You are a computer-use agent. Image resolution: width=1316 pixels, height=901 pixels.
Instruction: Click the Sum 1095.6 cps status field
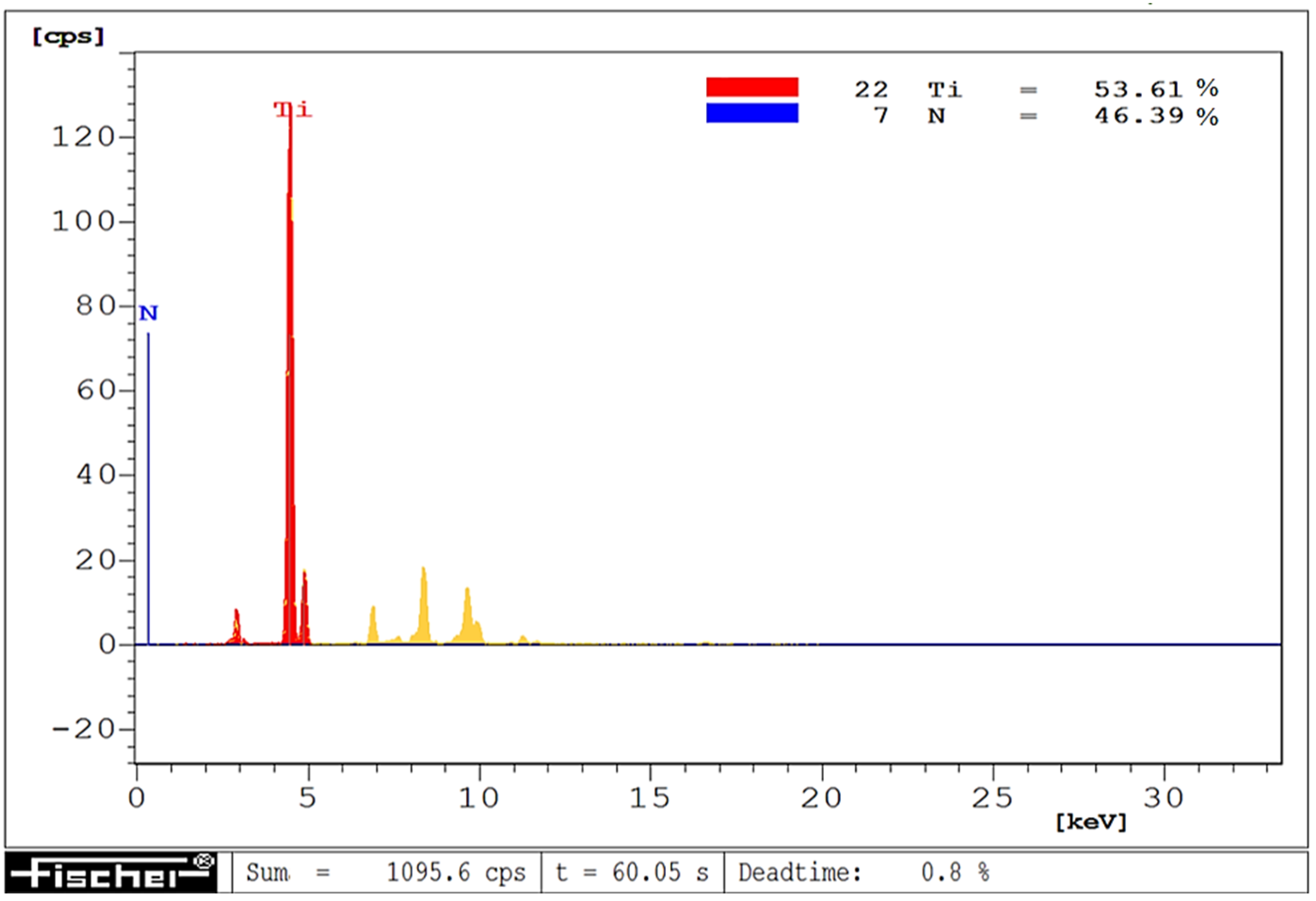click(x=386, y=873)
